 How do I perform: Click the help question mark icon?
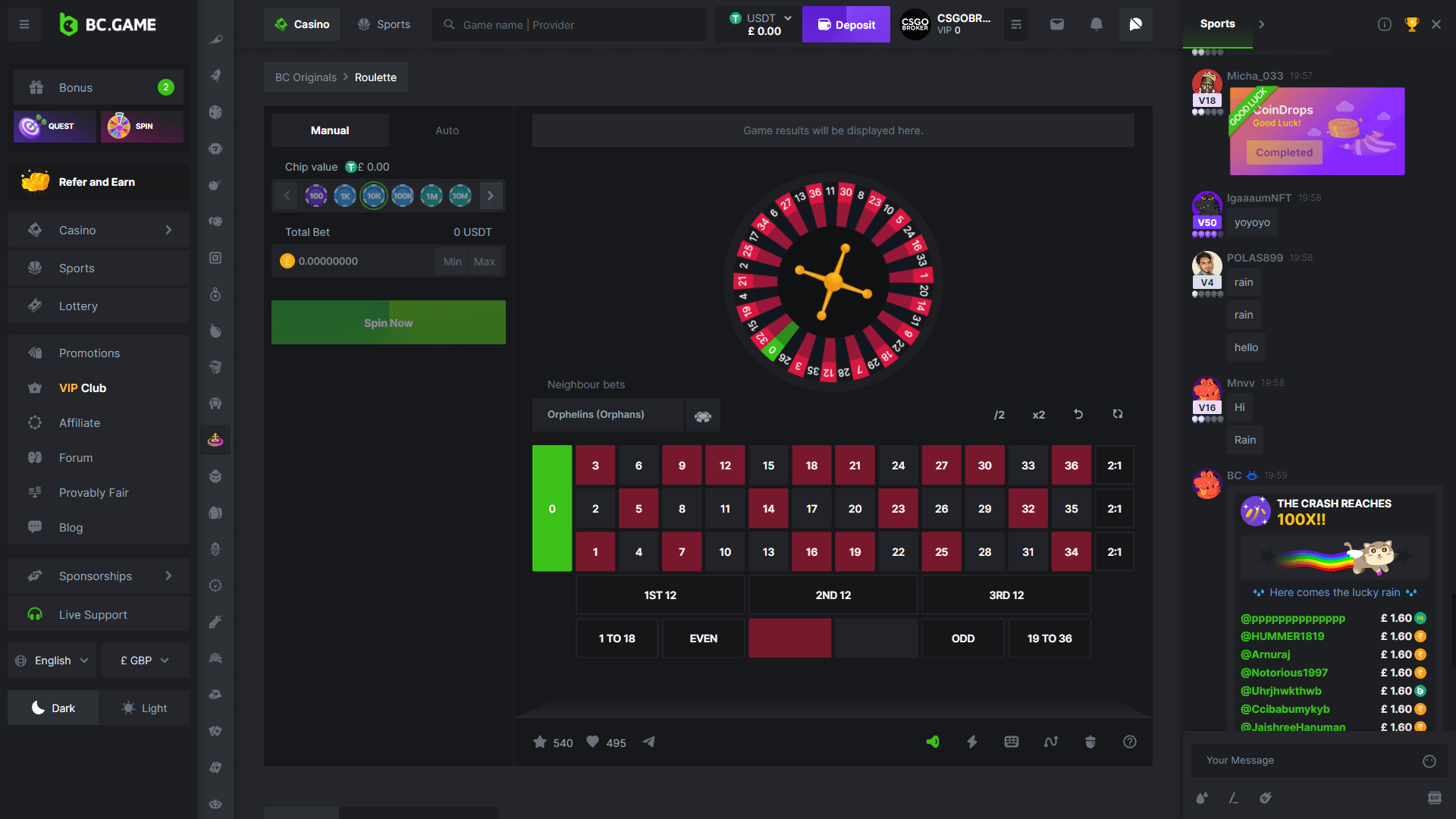pyautogui.click(x=1130, y=742)
